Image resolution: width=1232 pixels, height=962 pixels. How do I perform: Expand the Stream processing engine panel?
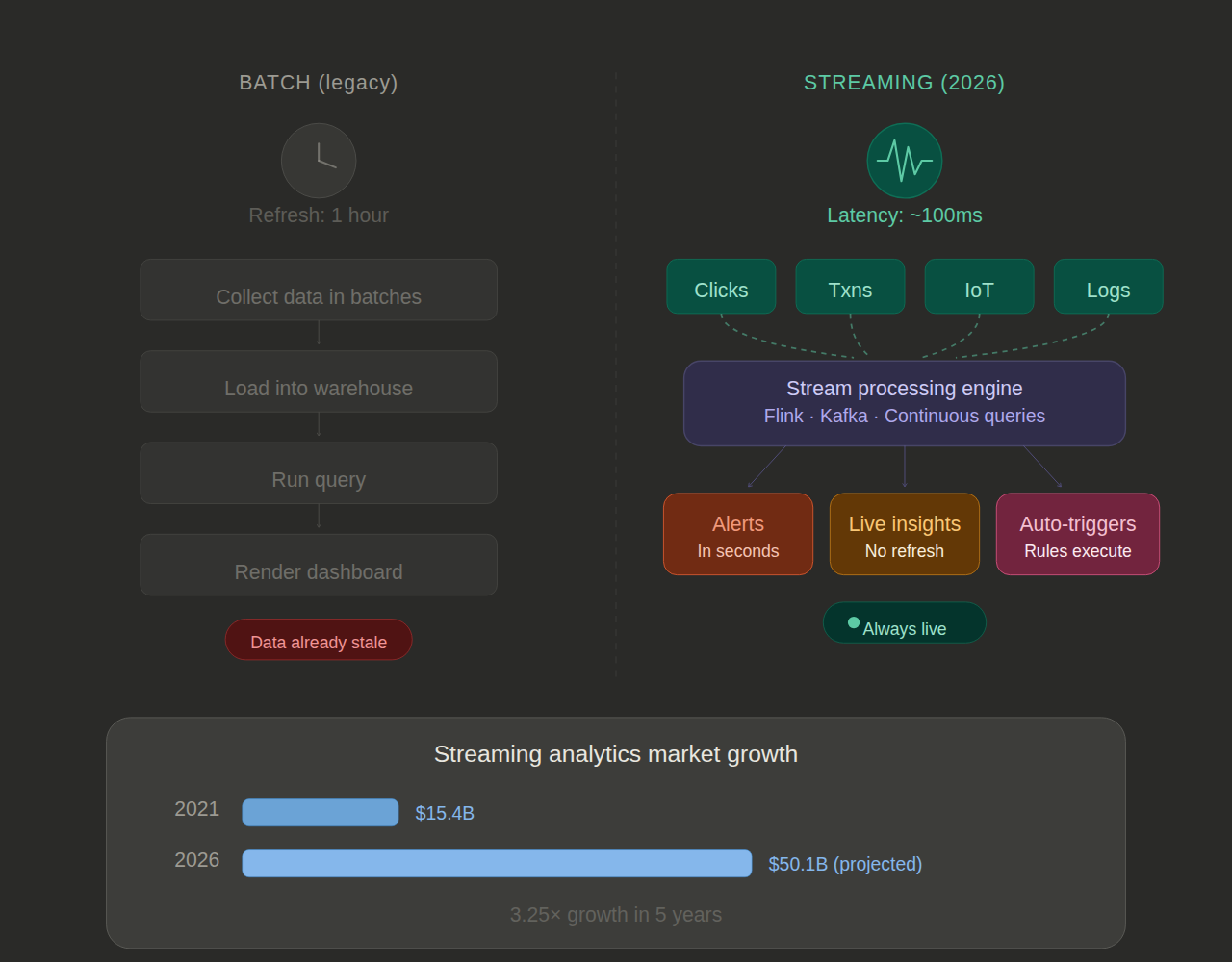click(x=904, y=403)
